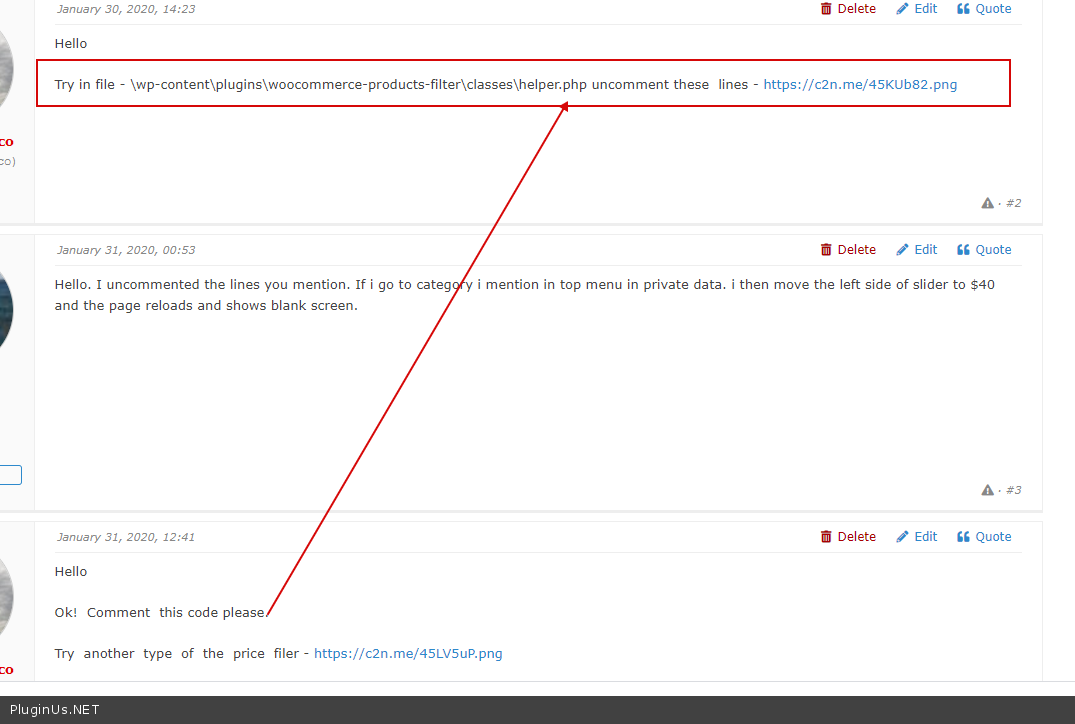The width and height of the screenshot is (1075, 724).
Task: Edit the January 30 14:23 post
Action: click(x=917, y=9)
